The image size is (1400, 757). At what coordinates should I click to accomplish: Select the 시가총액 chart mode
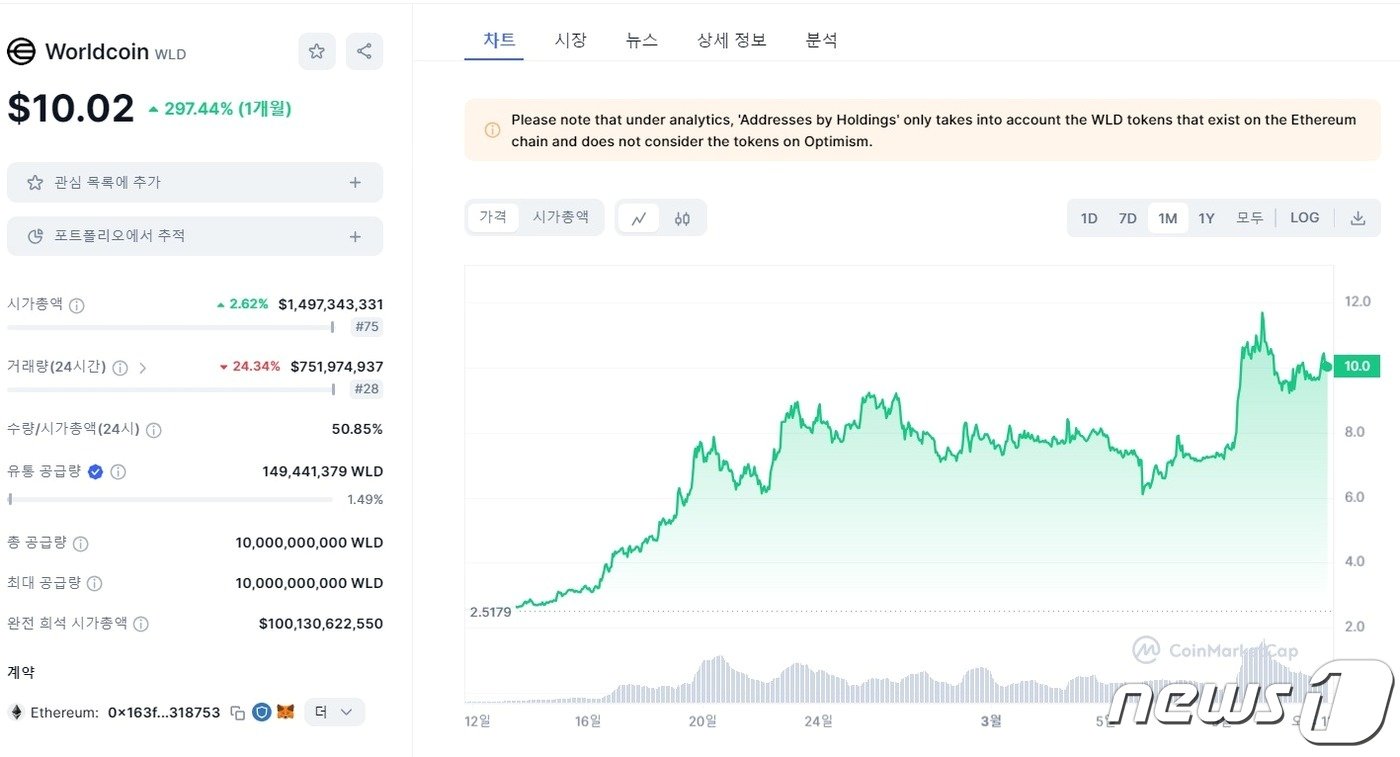pyautogui.click(x=560, y=217)
